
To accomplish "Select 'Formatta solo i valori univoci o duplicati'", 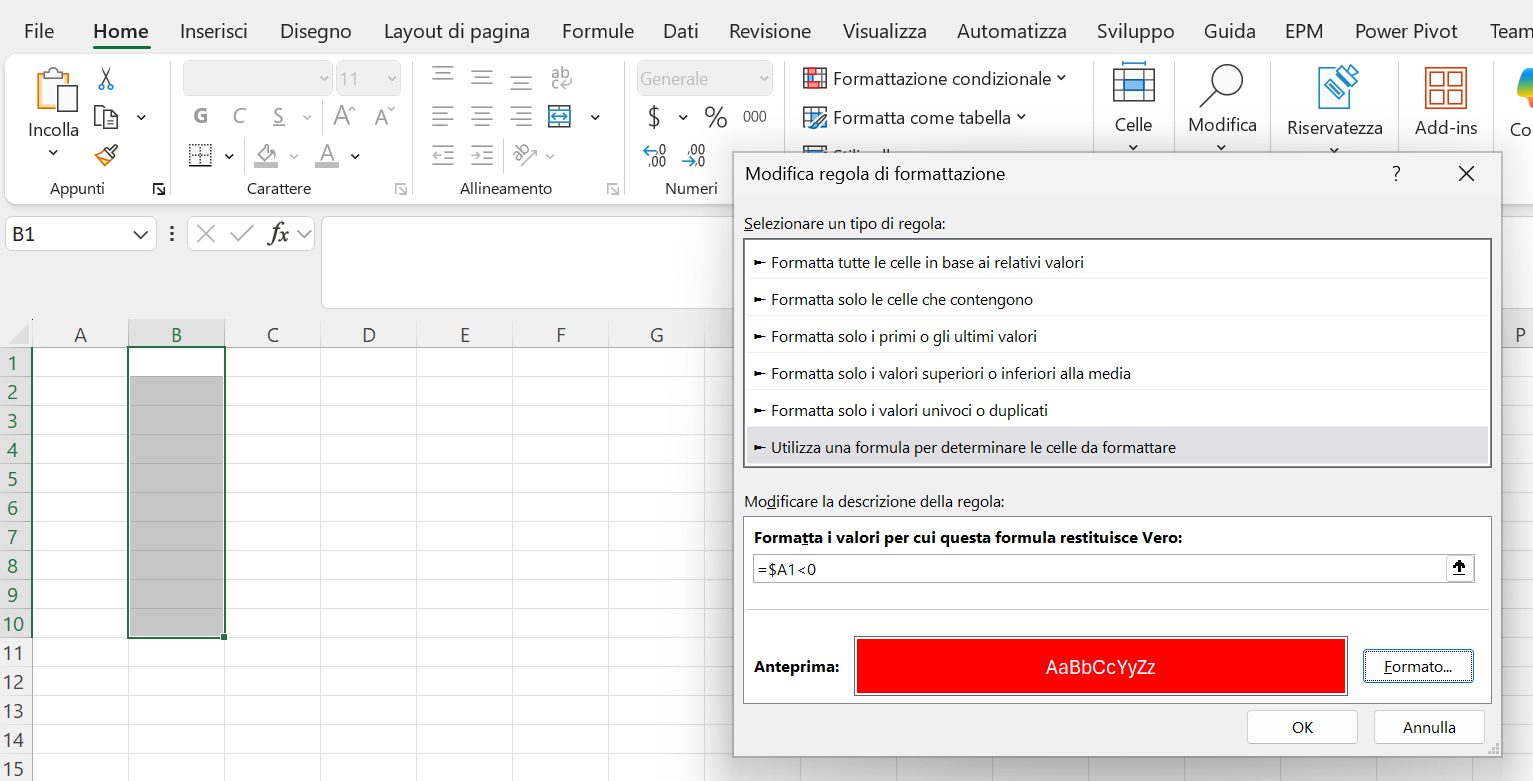I will click(x=1118, y=410).
